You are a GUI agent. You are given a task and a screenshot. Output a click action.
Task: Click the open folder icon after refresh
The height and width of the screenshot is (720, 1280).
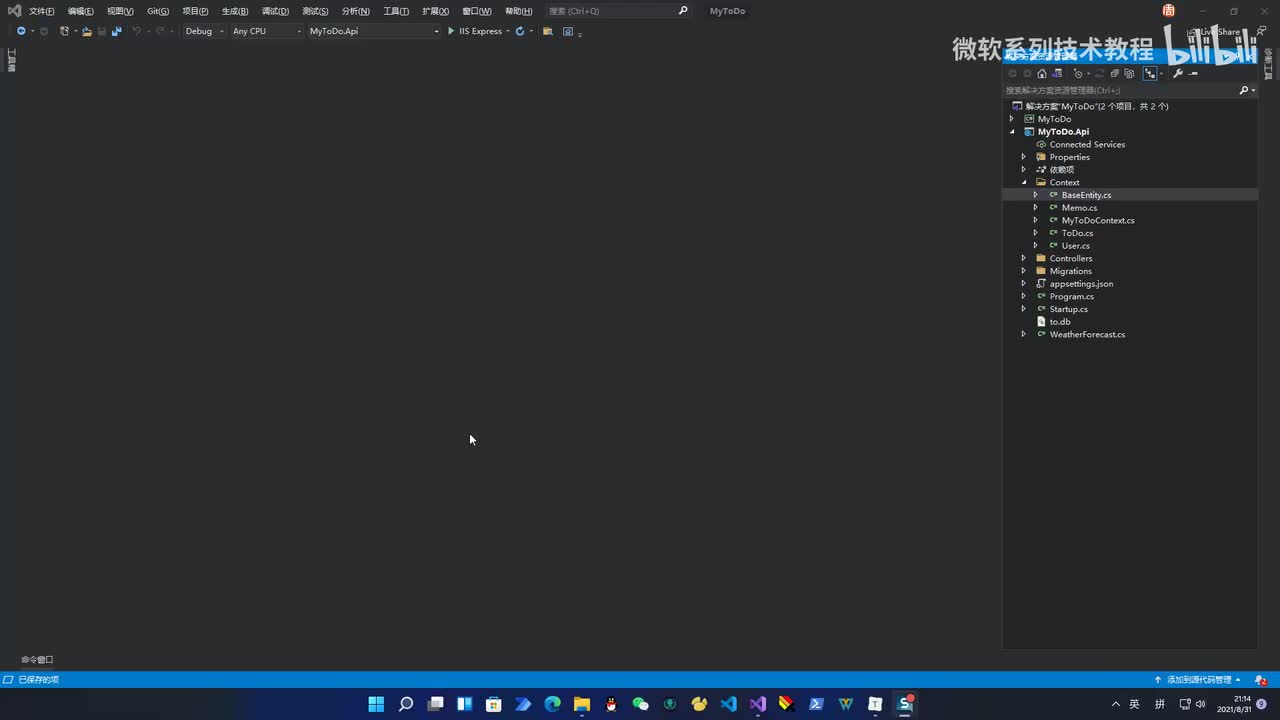pyautogui.click(x=548, y=31)
